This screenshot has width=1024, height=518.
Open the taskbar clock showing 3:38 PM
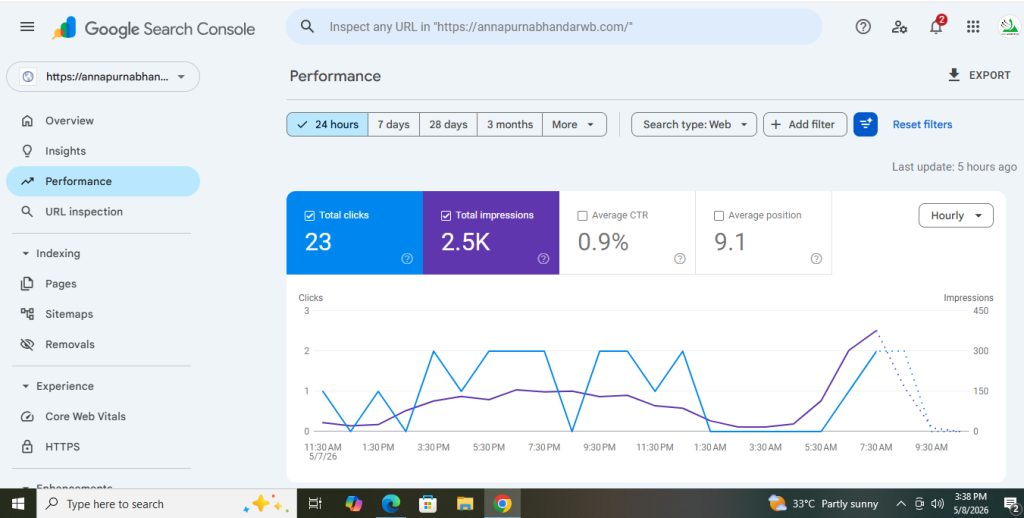pyautogui.click(x=971, y=504)
